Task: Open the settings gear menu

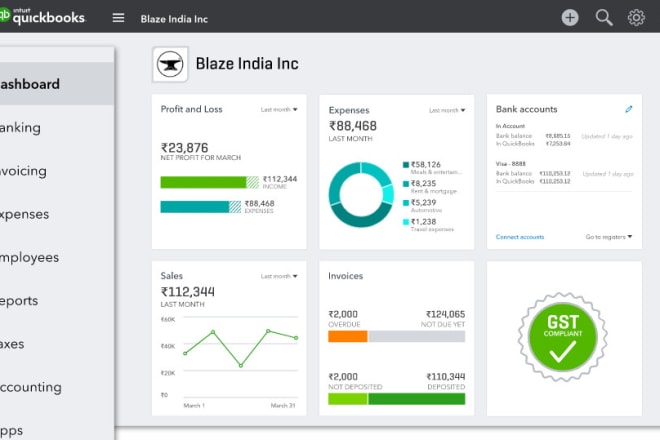Action: pyautogui.click(x=636, y=18)
